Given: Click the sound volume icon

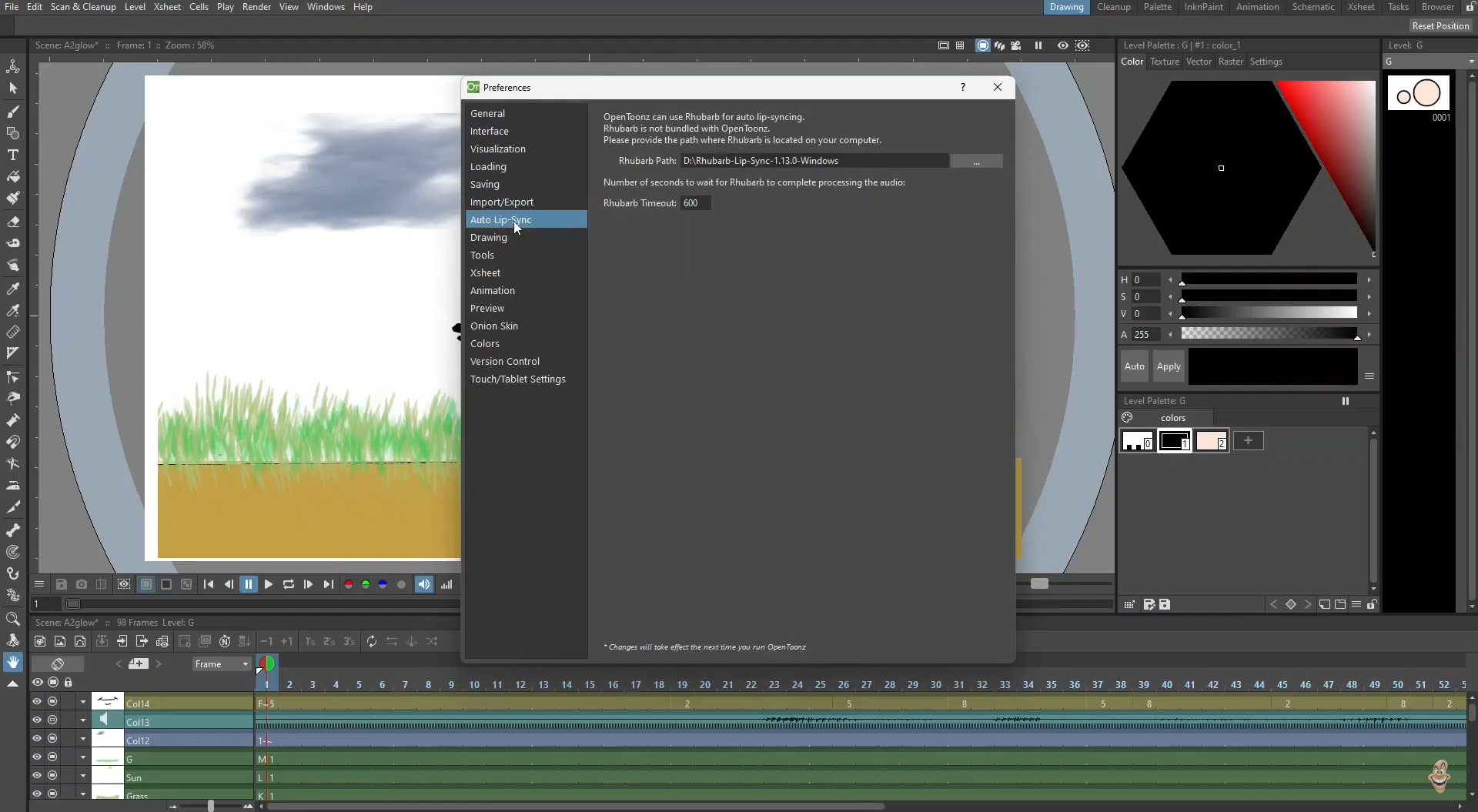Looking at the screenshot, I should (424, 585).
